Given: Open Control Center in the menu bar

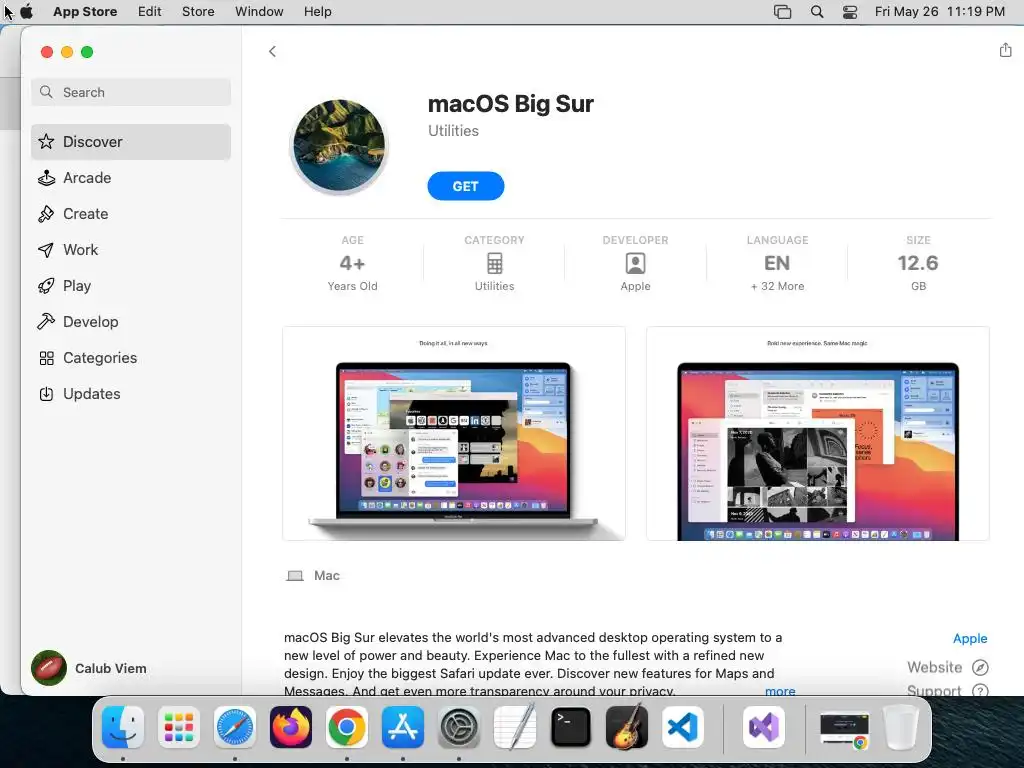Looking at the screenshot, I should click(850, 12).
